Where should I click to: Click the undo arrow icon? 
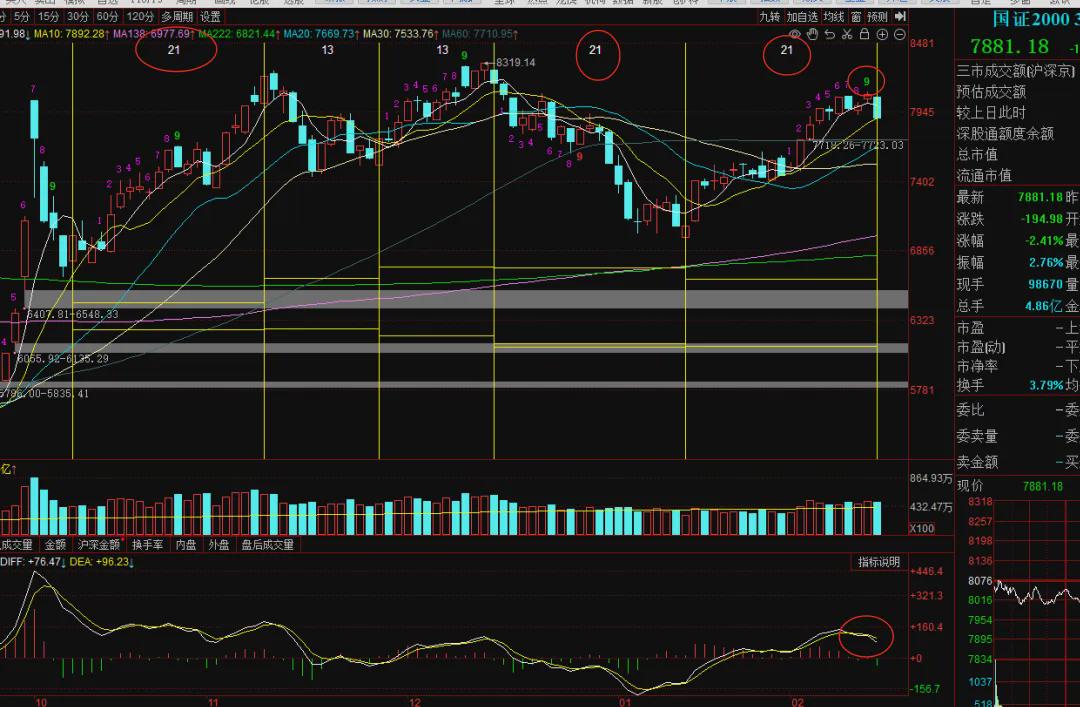(x=830, y=34)
